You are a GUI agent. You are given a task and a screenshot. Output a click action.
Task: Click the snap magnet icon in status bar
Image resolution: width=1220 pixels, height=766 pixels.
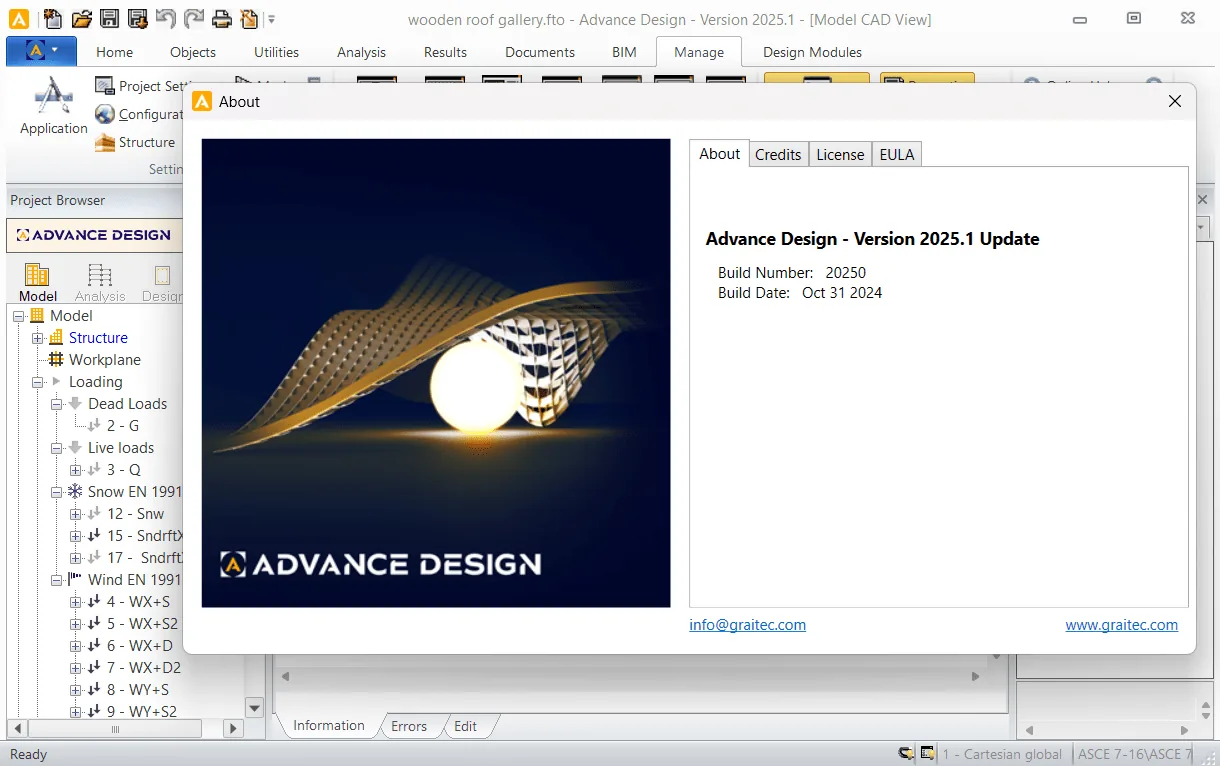(906, 754)
